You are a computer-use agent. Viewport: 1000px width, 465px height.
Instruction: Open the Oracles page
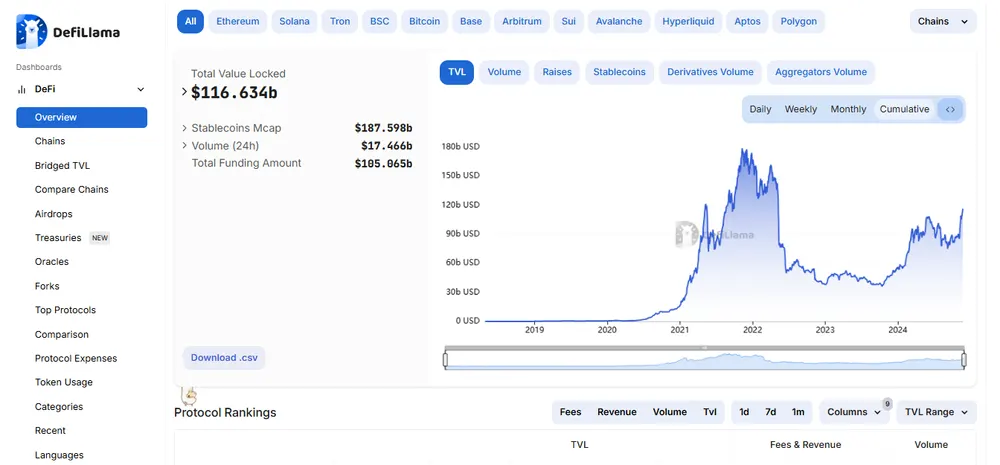pyautogui.click(x=52, y=262)
